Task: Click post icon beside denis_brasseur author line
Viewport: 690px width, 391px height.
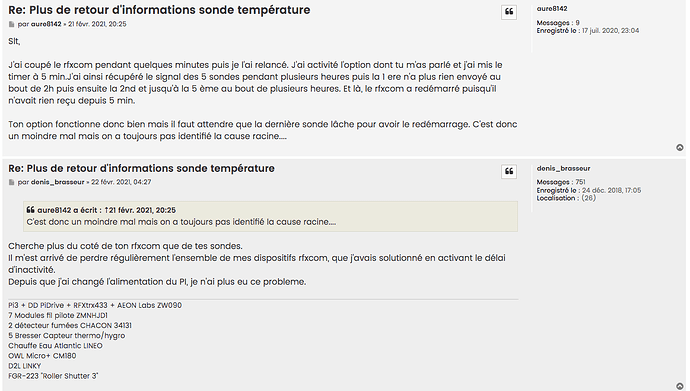Action: [x=11, y=182]
